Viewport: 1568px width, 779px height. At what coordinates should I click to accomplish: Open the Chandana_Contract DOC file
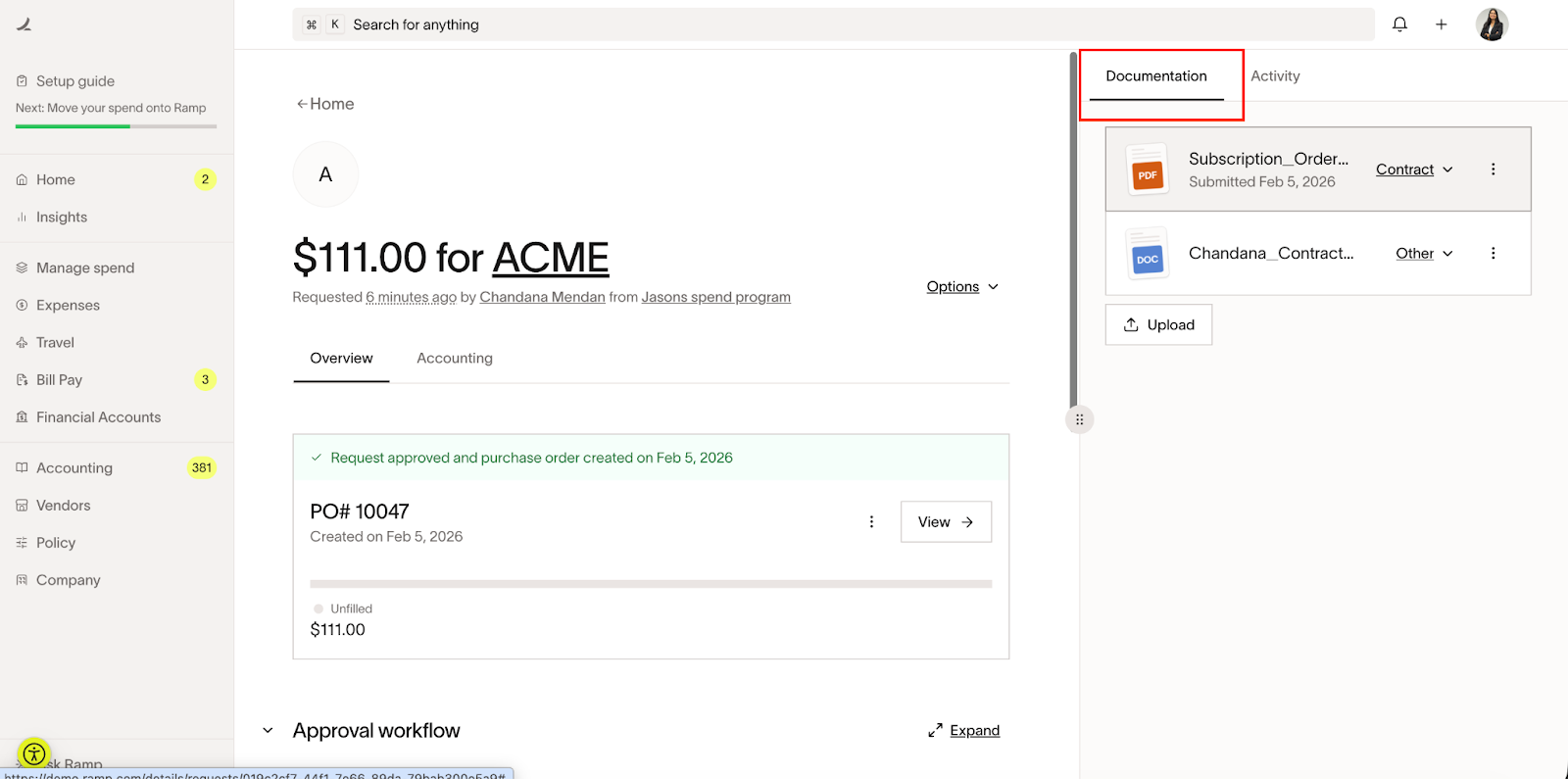[x=1270, y=253]
